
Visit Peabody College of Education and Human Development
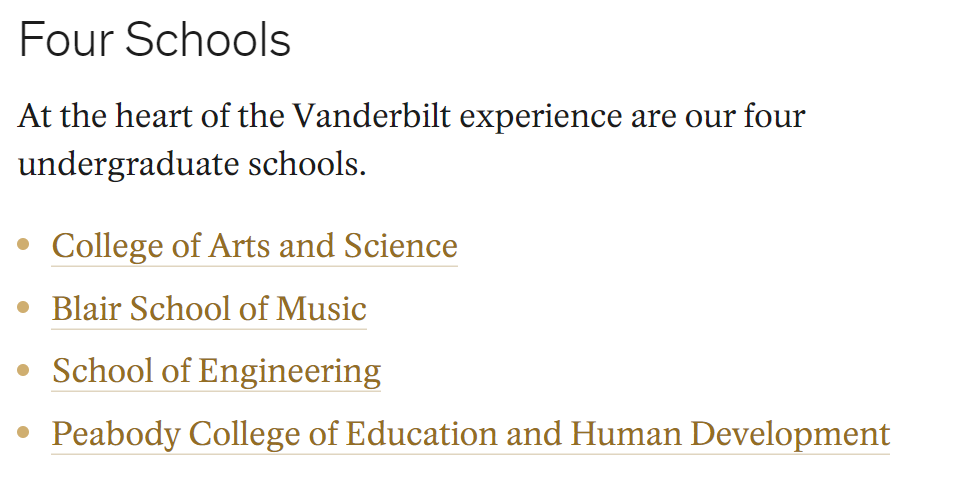[471, 434]
